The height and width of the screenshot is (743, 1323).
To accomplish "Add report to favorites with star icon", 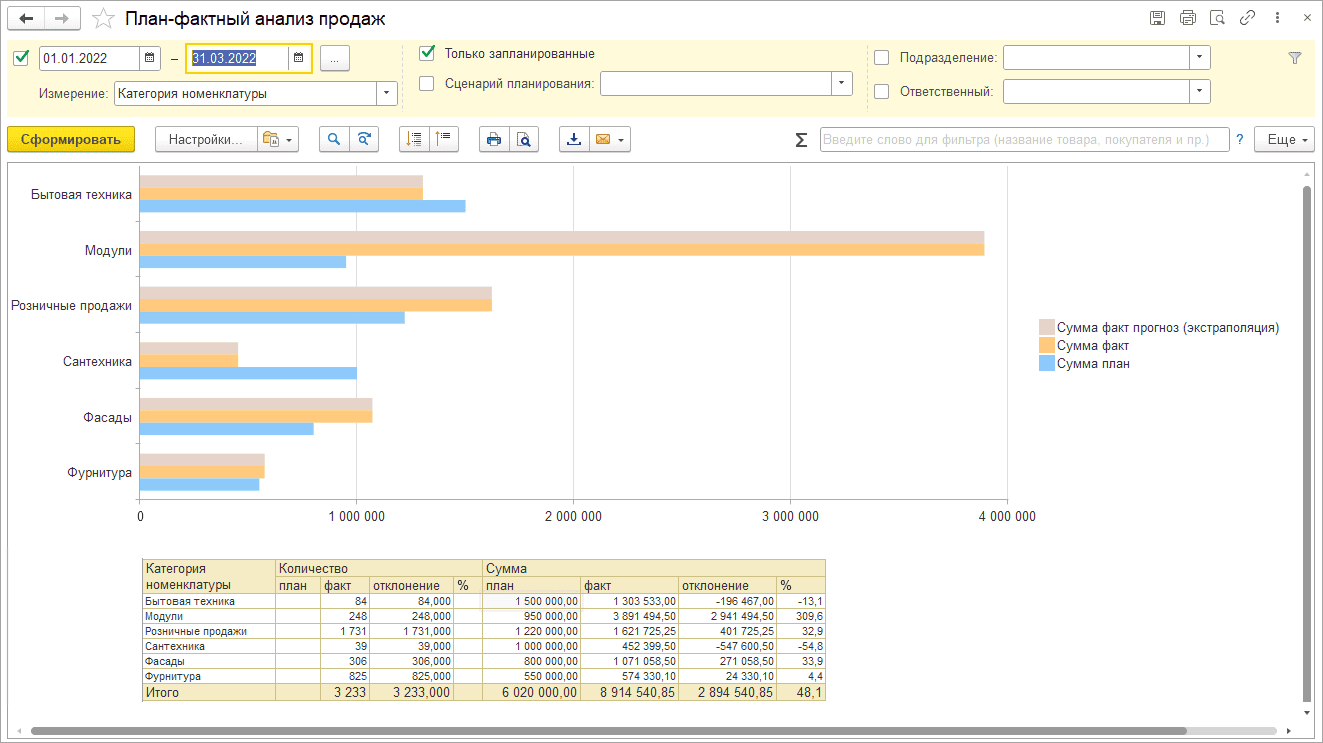I will click(102, 19).
